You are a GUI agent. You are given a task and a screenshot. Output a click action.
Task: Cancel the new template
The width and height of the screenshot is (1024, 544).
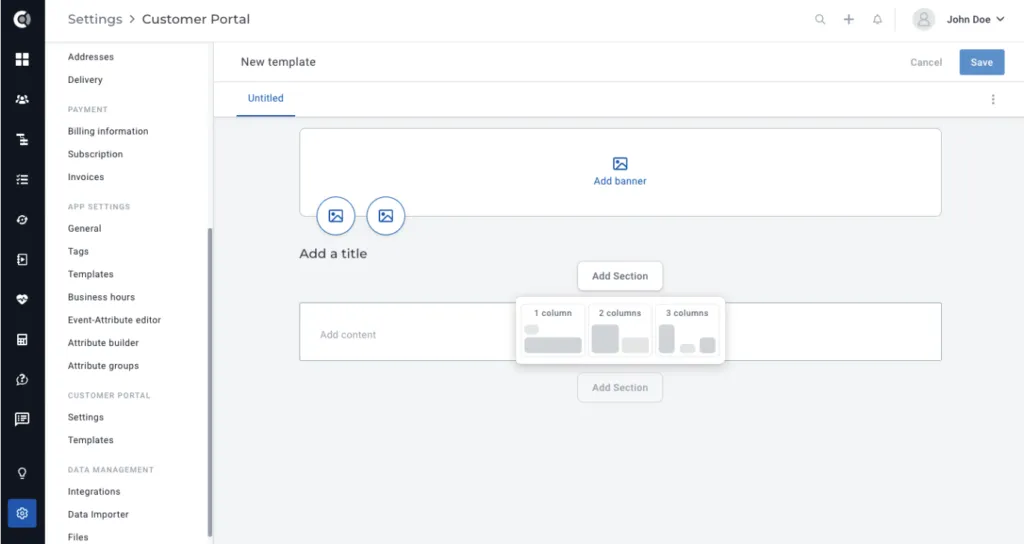(926, 62)
